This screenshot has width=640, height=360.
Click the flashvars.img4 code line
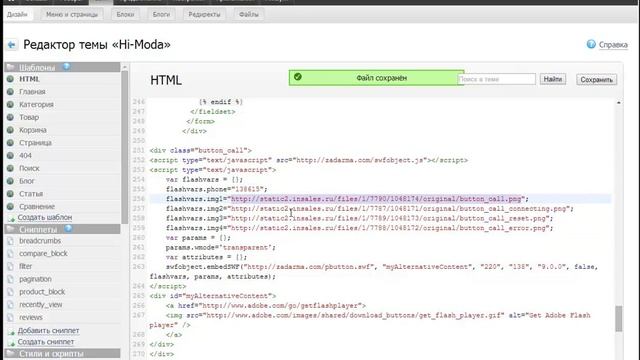click(x=359, y=228)
